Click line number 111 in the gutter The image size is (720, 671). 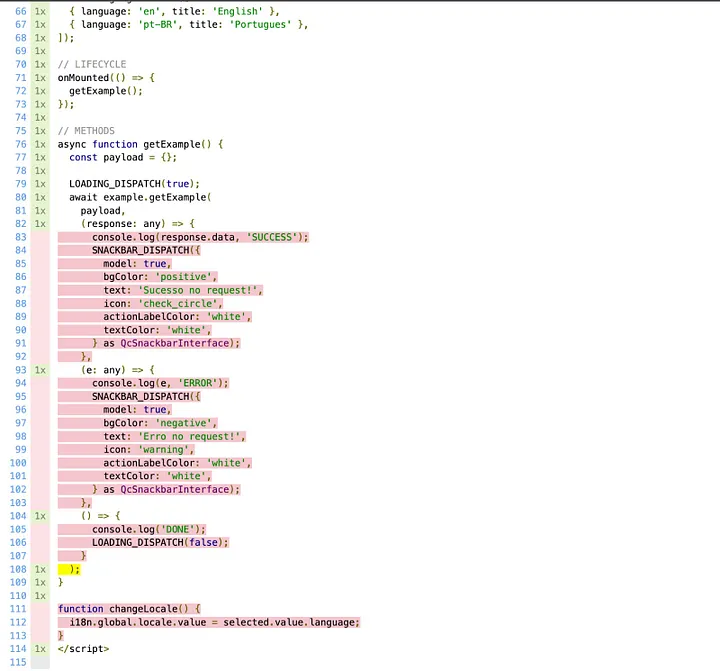point(18,609)
